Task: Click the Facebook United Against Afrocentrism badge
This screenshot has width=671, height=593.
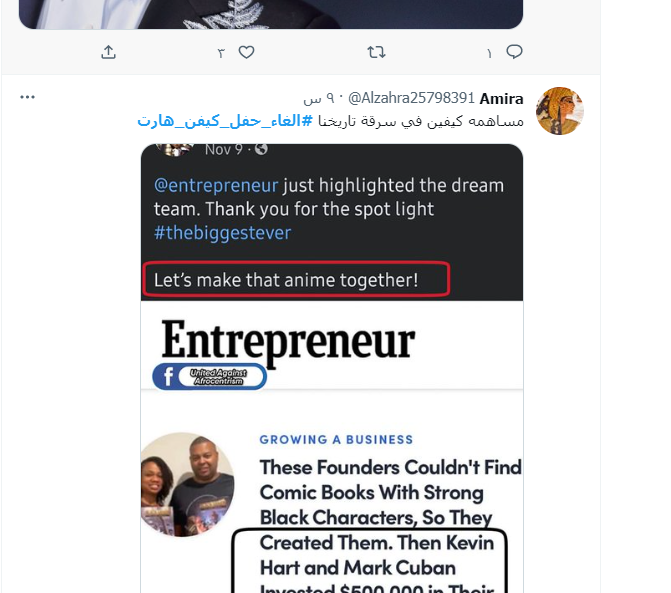Action: 210,376
